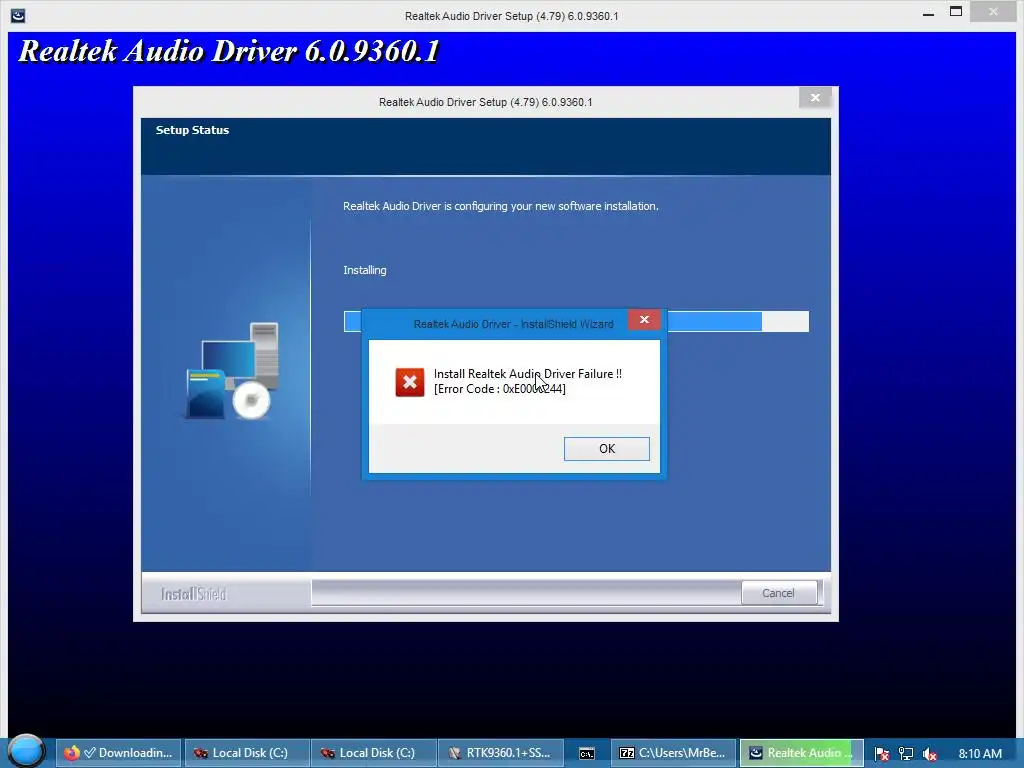This screenshot has width=1024, height=768.
Task: Click the Realtek Audio Driver 6.0.9360.1 banner title
Action: click(x=229, y=51)
